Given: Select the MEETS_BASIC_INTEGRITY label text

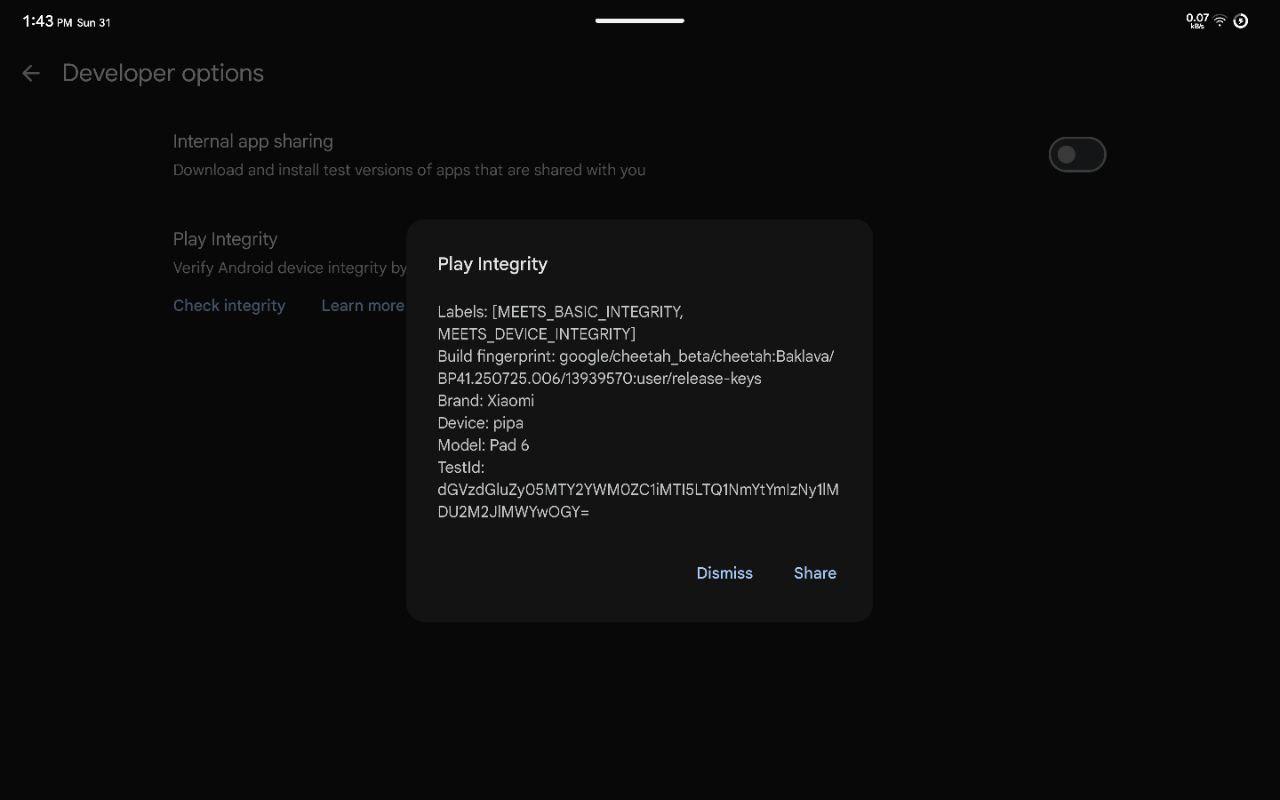Looking at the screenshot, I should coord(589,312).
